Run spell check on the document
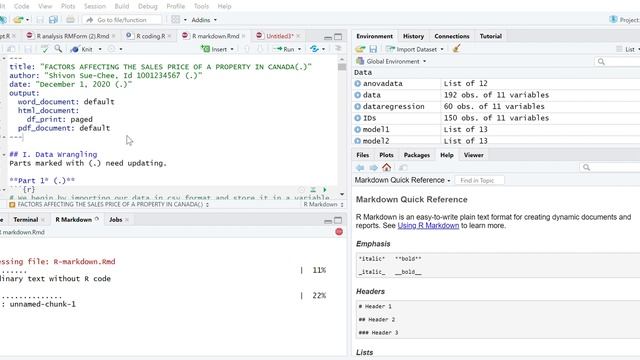The image size is (640, 360). 44,49
